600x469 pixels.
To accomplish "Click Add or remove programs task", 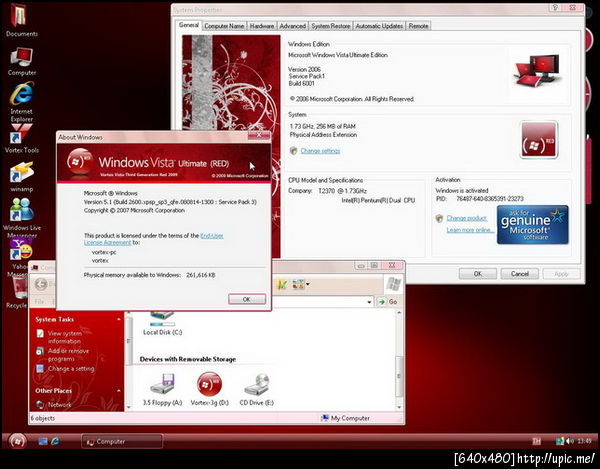I will click(x=68, y=355).
